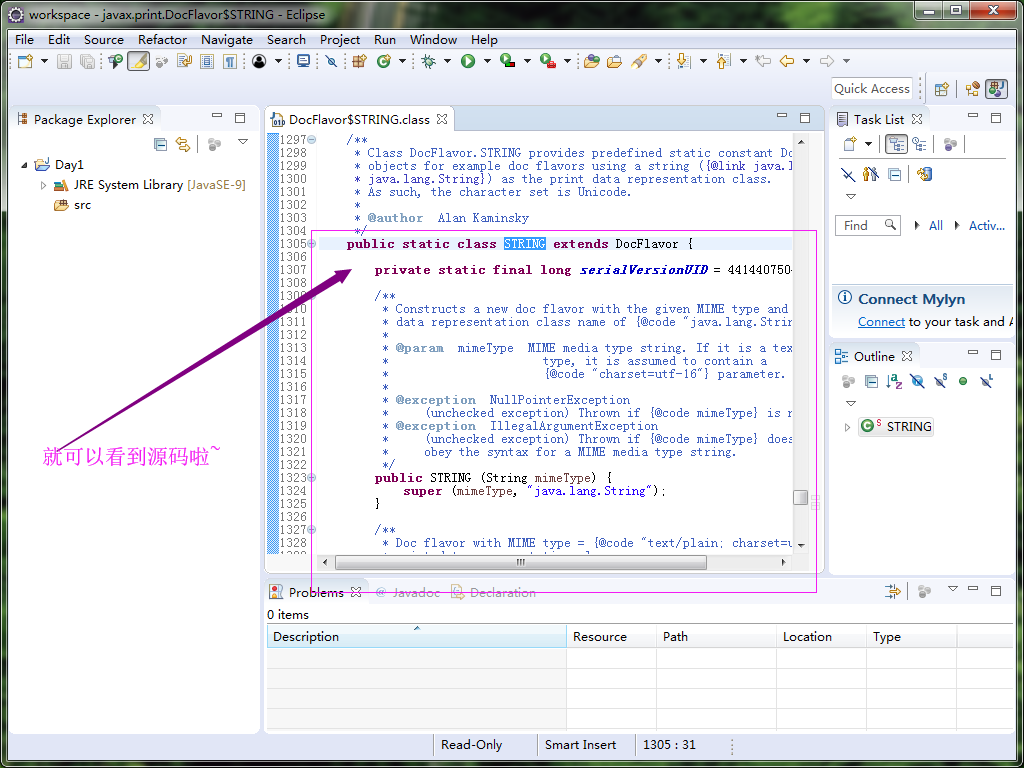Click Sort alphabetically icon in Outline
The height and width of the screenshot is (768, 1024).
(x=894, y=381)
